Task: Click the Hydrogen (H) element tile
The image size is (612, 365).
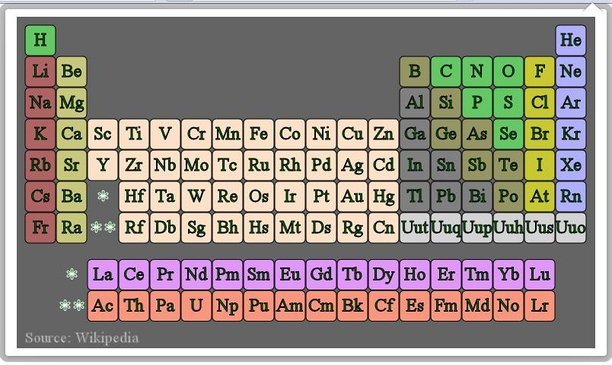Action: coord(40,40)
